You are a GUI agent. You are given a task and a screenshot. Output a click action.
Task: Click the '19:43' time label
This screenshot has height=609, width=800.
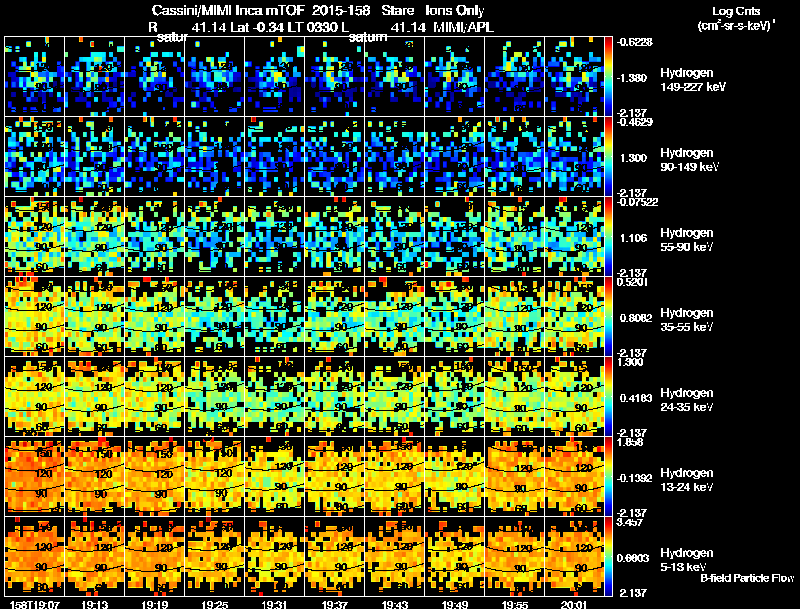[x=394, y=604]
